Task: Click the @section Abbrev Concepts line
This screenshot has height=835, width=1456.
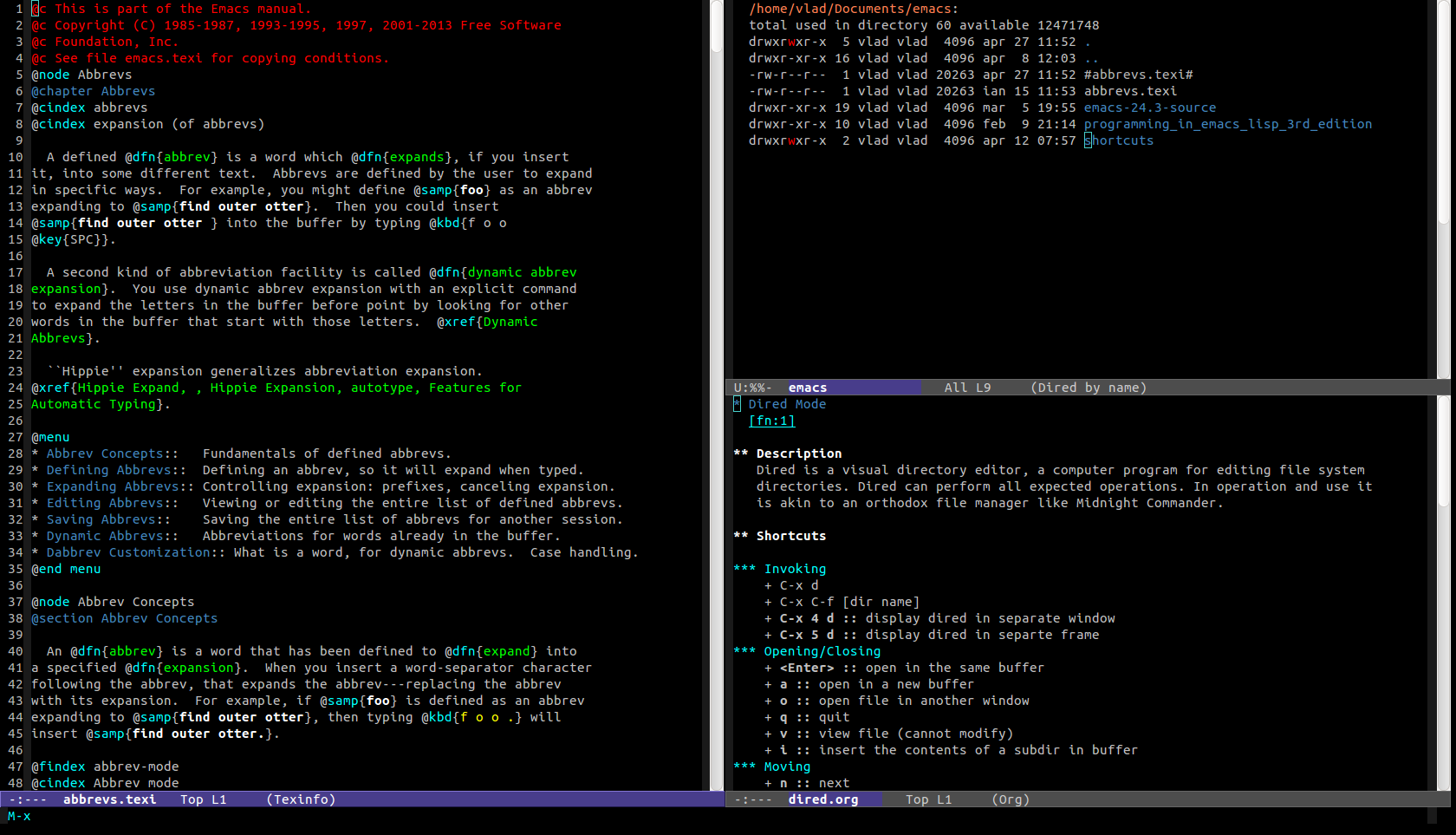Action: [x=125, y=618]
